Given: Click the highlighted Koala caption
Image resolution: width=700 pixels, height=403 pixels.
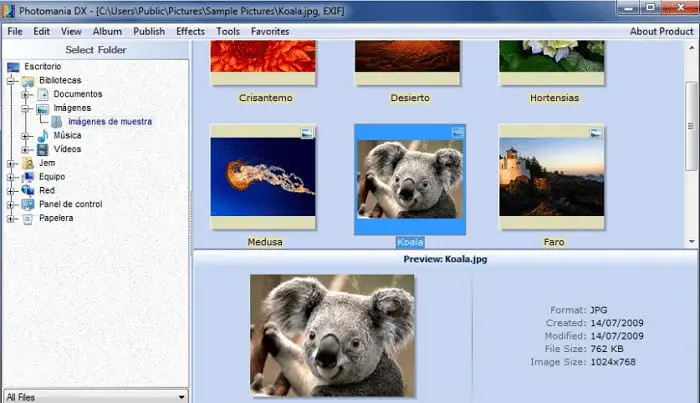Looking at the screenshot, I should click(410, 242).
